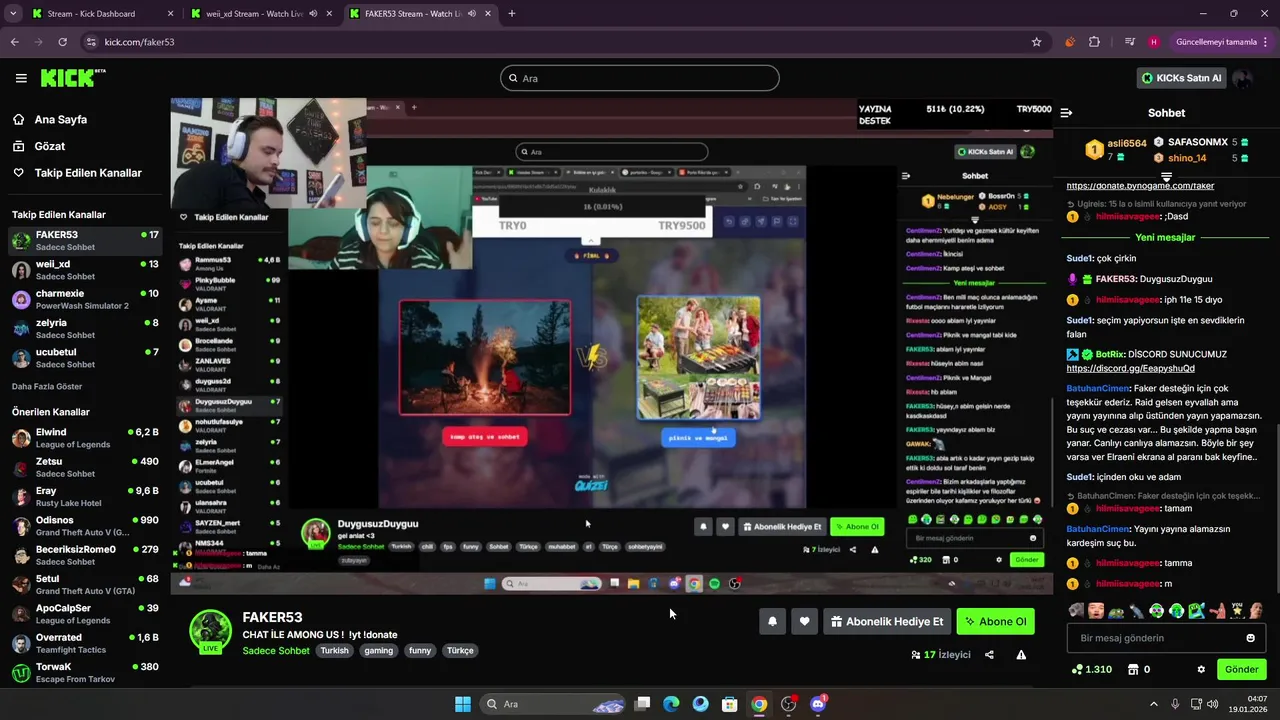Follow FAKER53 with heart button

click(x=804, y=621)
